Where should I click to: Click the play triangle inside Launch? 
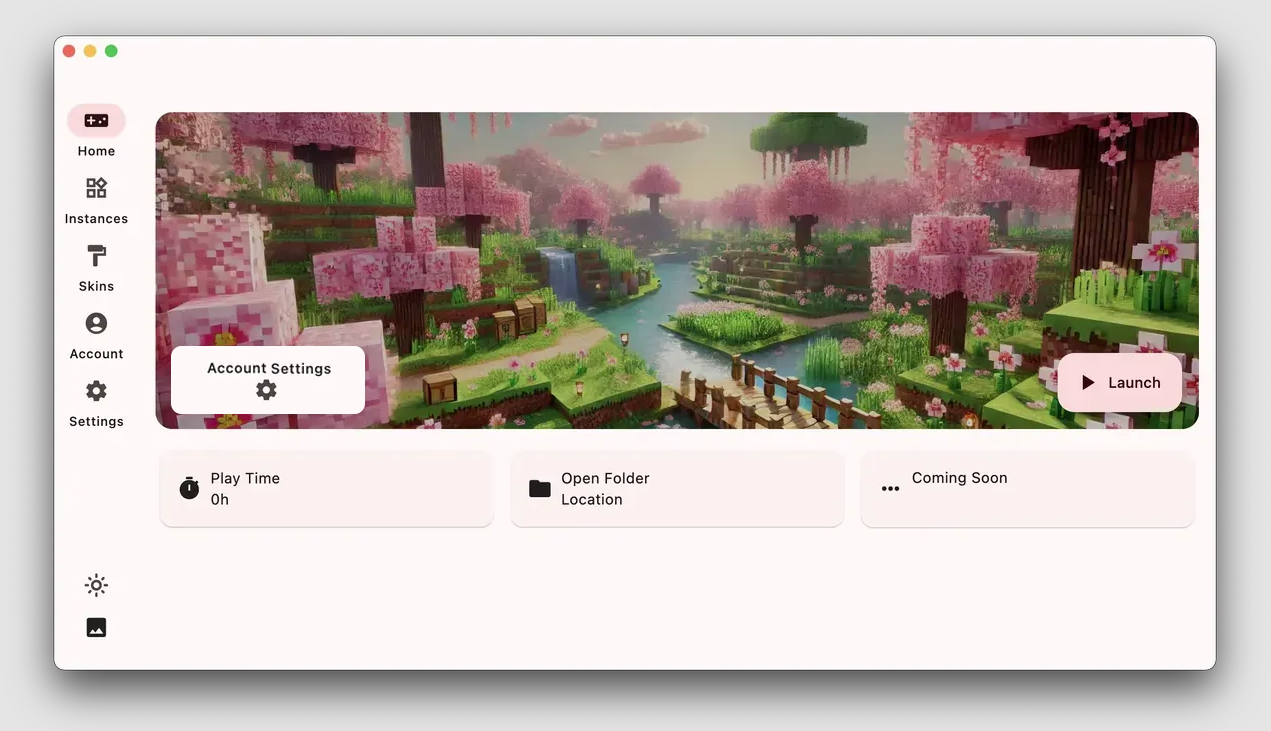click(x=1088, y=383)
